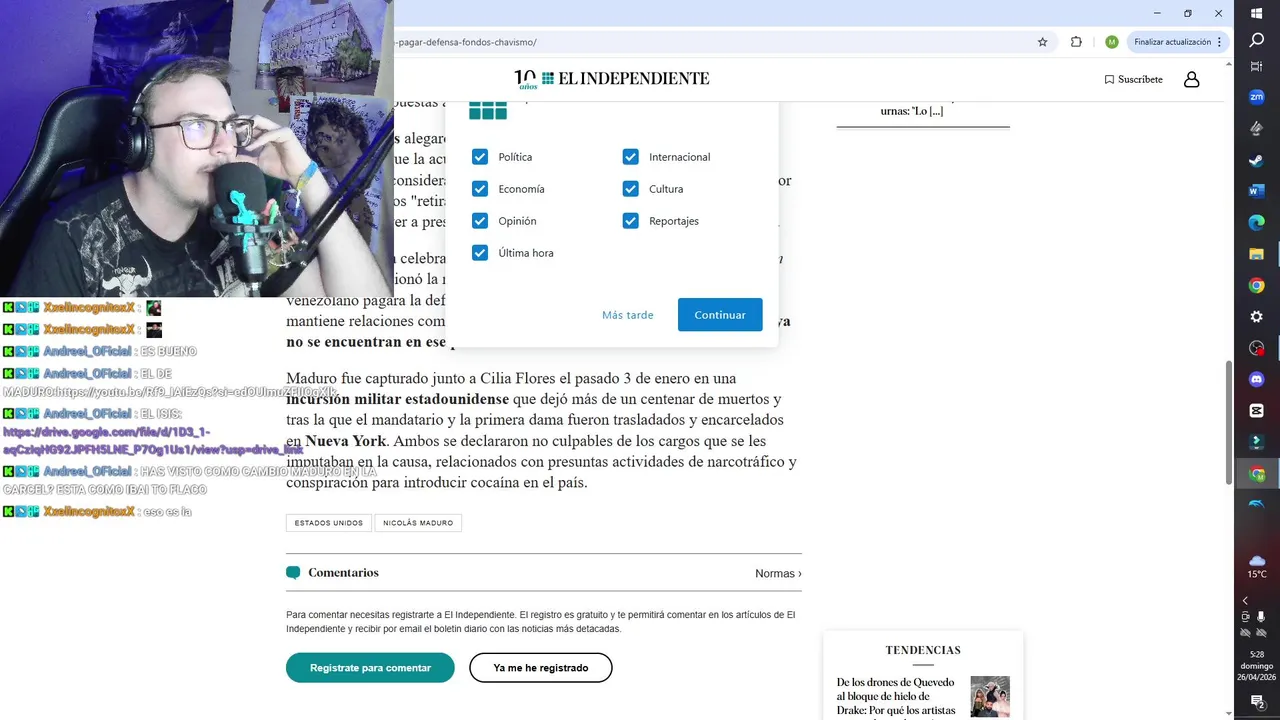The image size is (1280, 720).
Task: Open the microphone tray icon
Action: (x=1261, y=617)
